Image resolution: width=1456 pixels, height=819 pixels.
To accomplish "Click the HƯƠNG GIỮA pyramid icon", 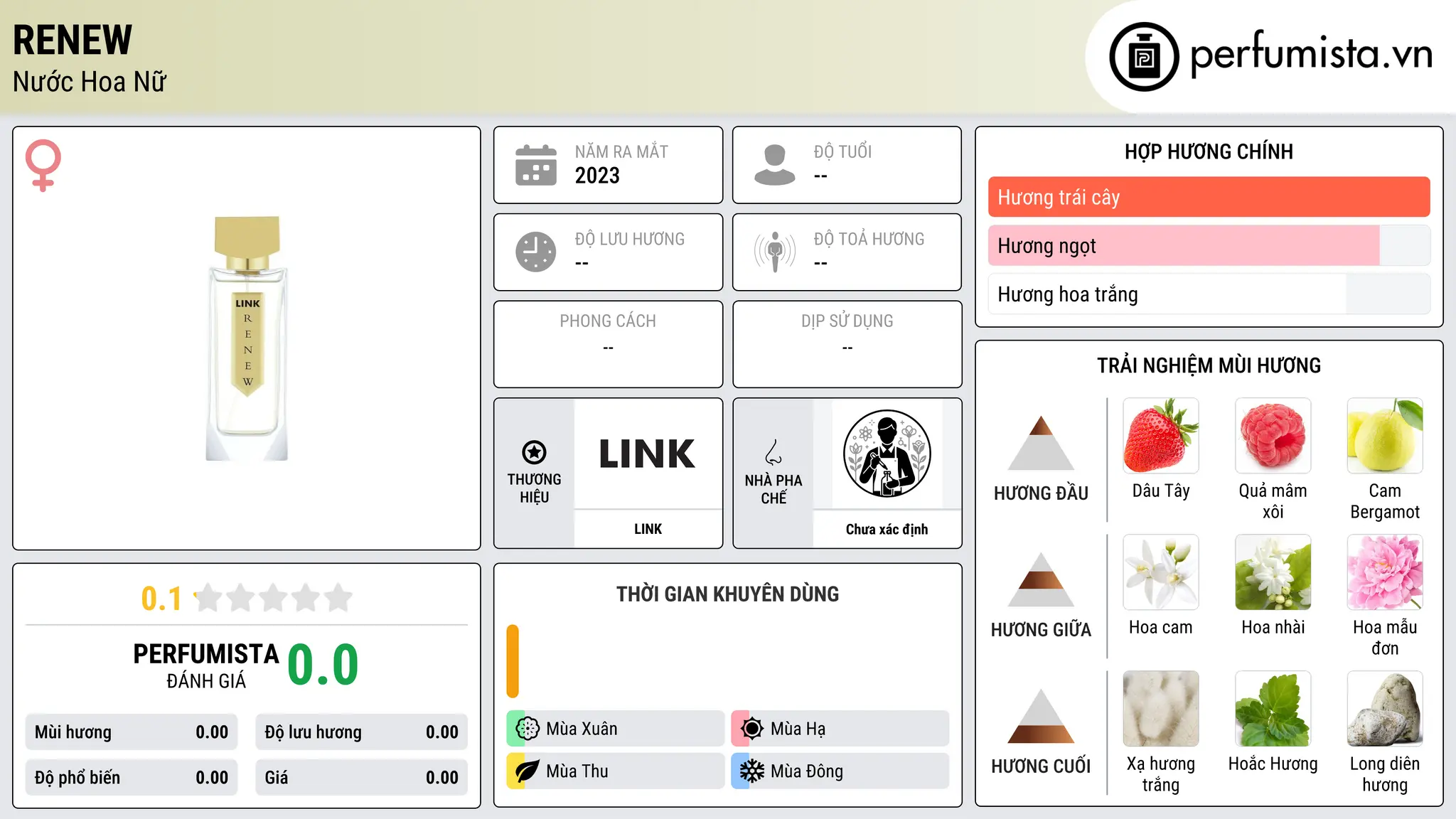I will click(1041, 579).
